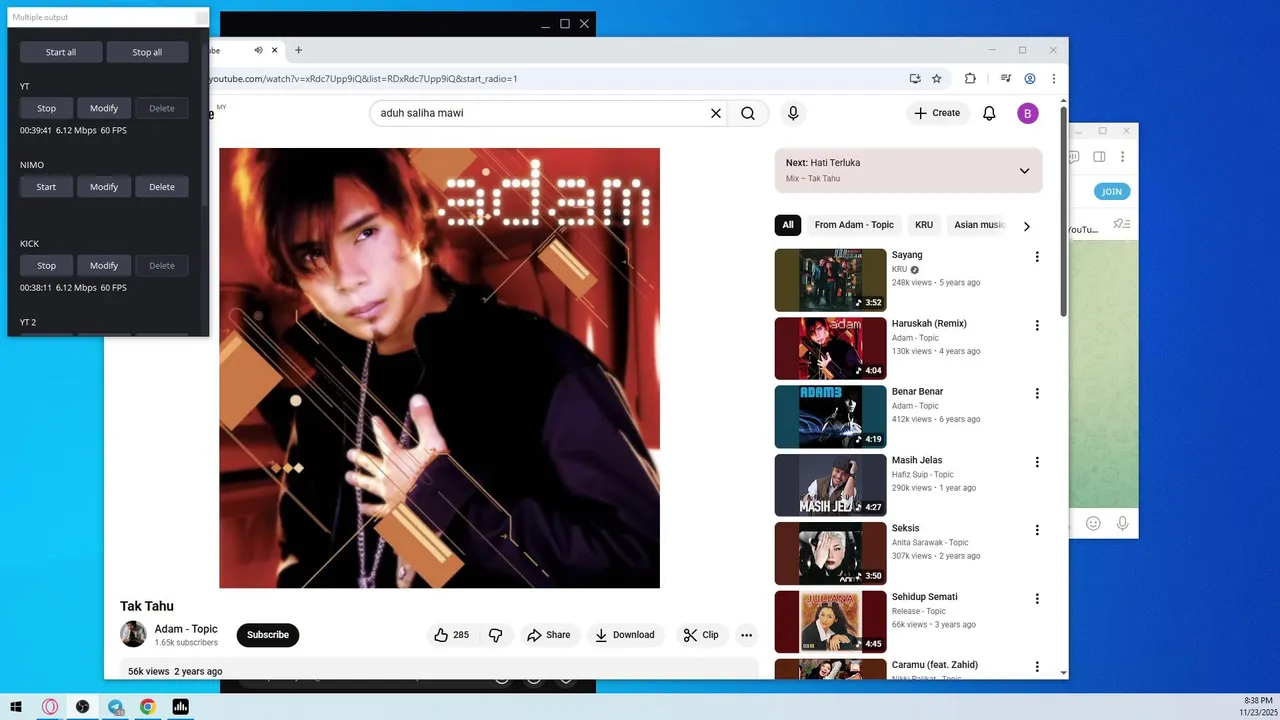This screenshot has width=1280, height=720.
Task: Modify the YT output settings
Action: tap(104, 108)
